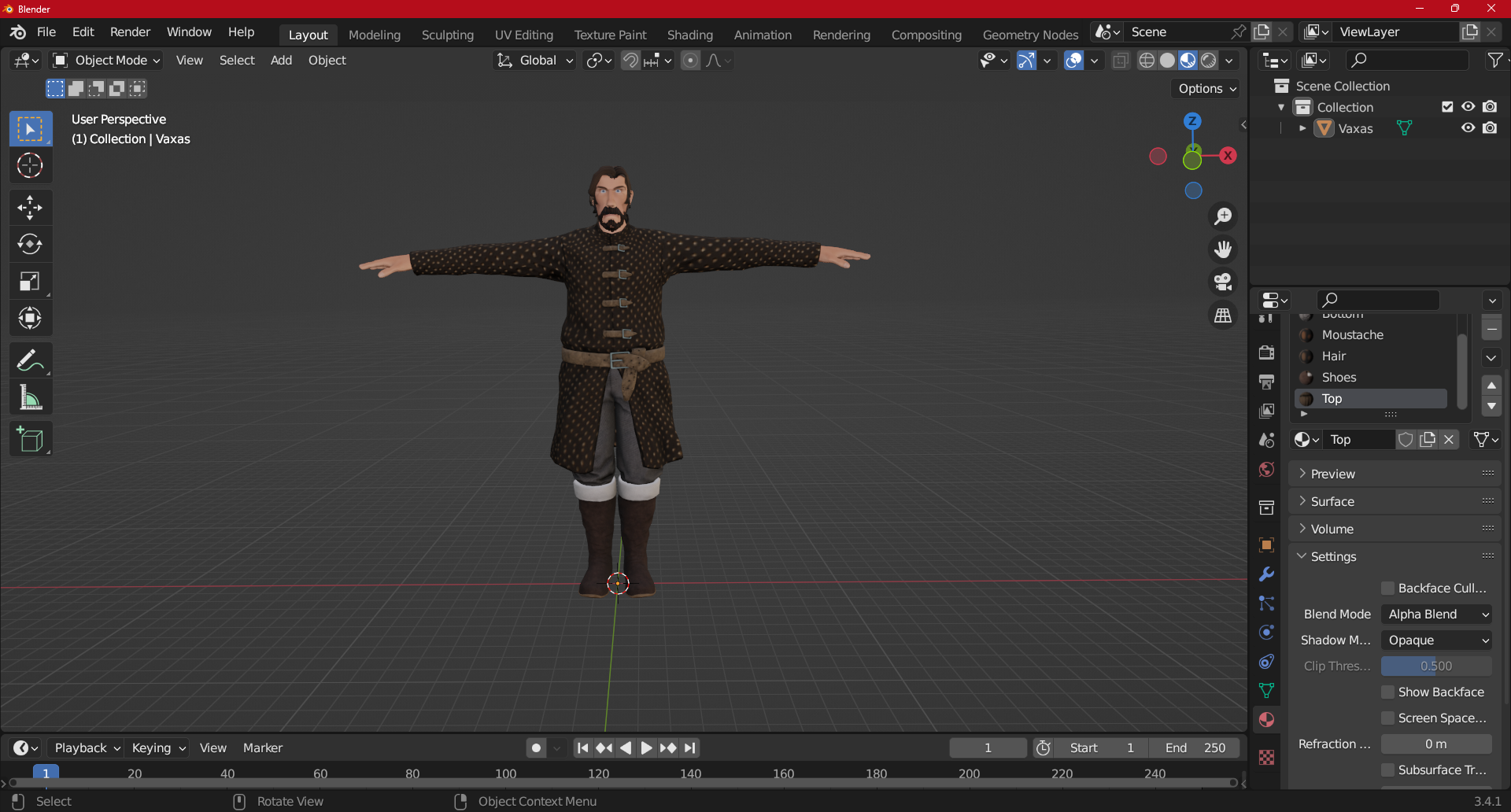Viewport: 1511px width, 812px height.
Task: Jump to the end frame
Action: pyautogui.click(x=690, y=747)
